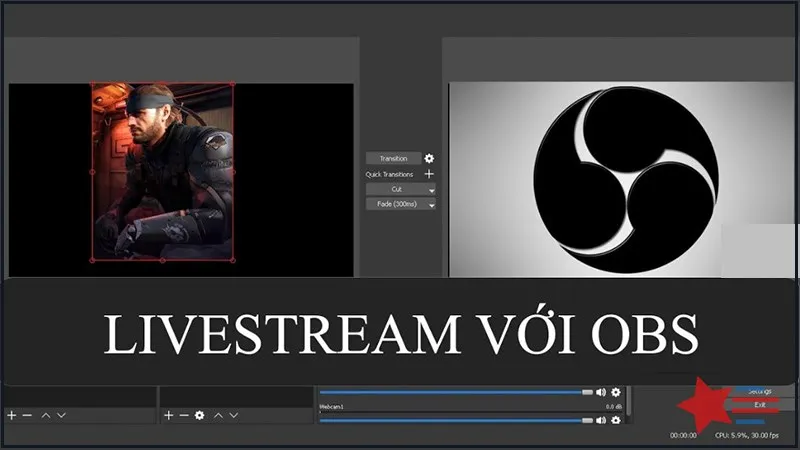
Task: Click the 0.0 dB level readout
Action: [614, 407]
